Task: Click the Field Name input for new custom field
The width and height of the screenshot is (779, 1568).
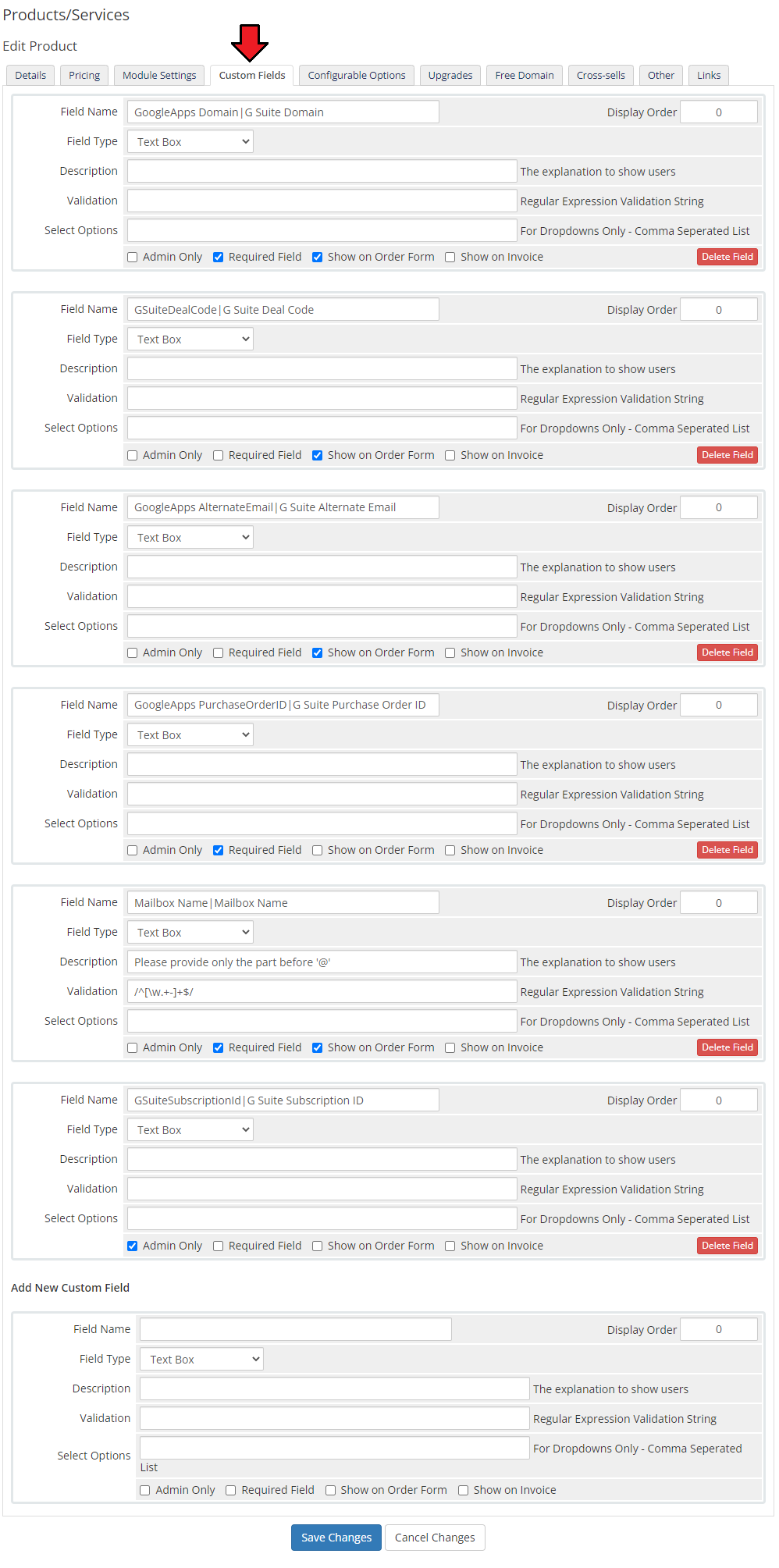Action: point(296,1329)
